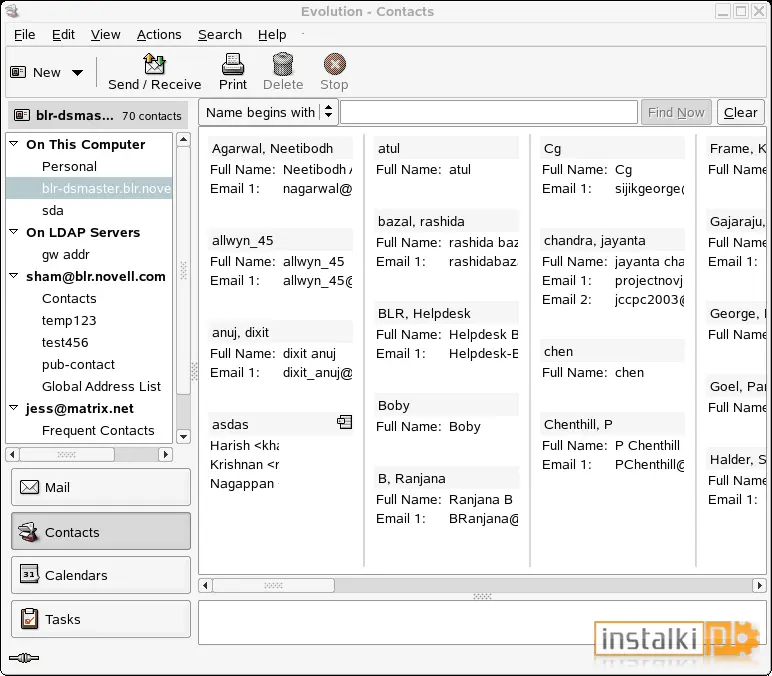Select the chandra, jayanta contact card
772x676 pixels.
click(x=612, y=269)
